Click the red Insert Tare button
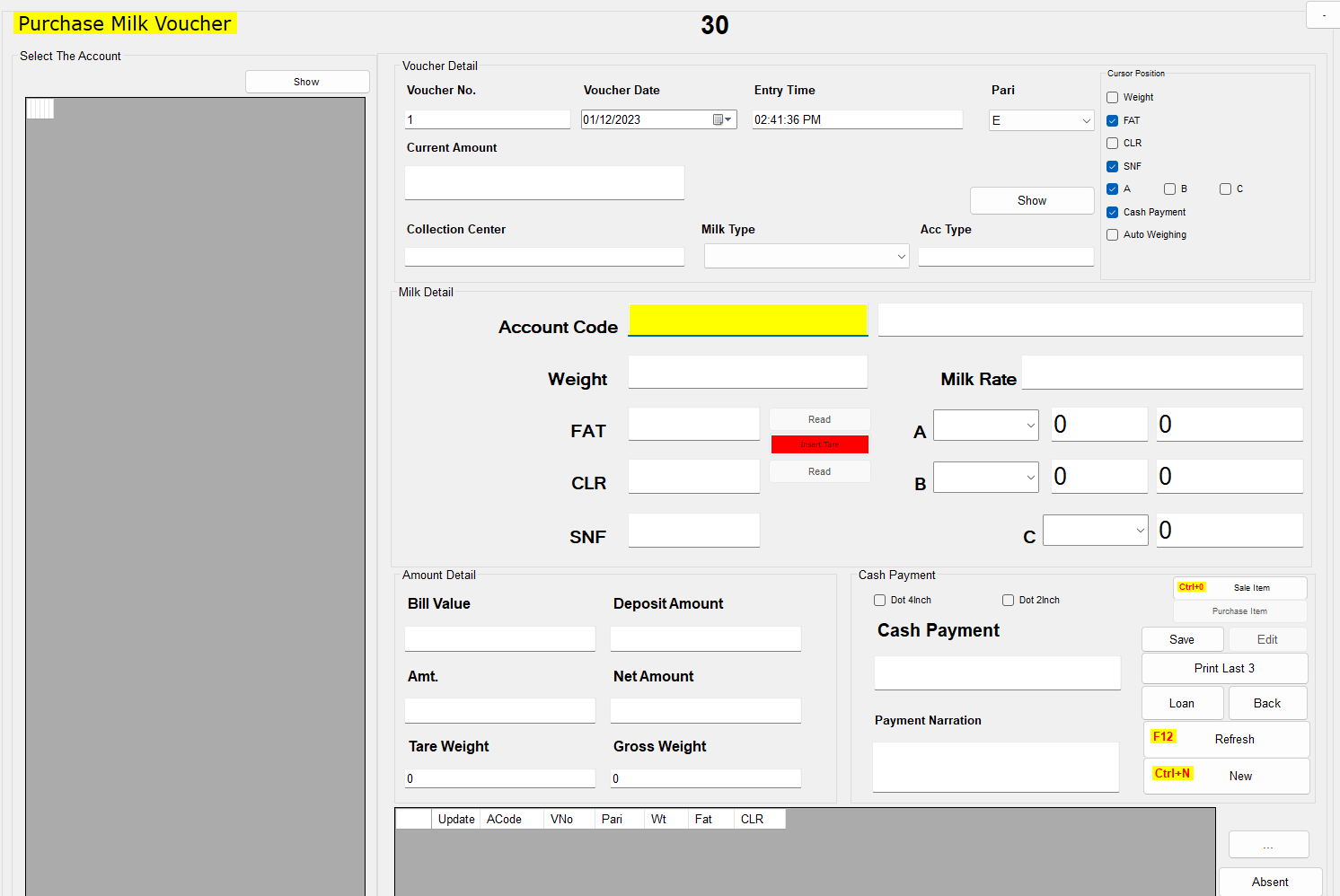The width and height of the screenshot is (1340, 896). click(x=820, y=444)
